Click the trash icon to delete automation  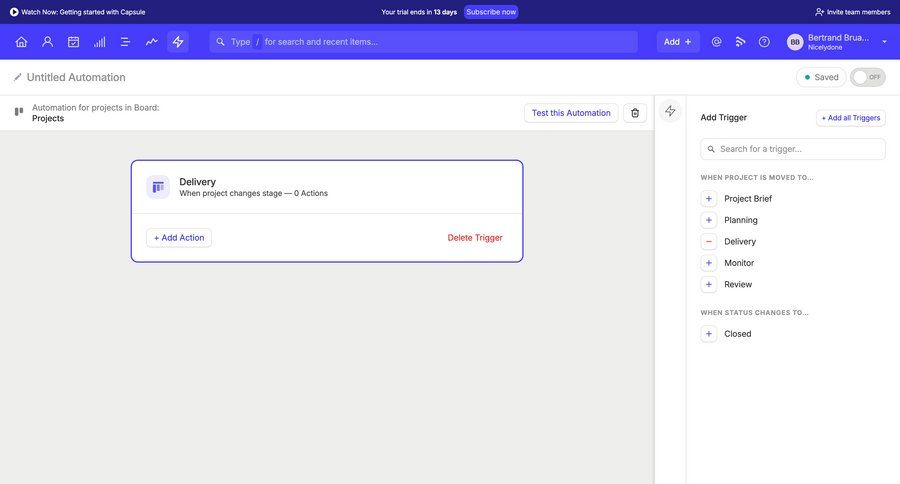[x=635, y=113]
